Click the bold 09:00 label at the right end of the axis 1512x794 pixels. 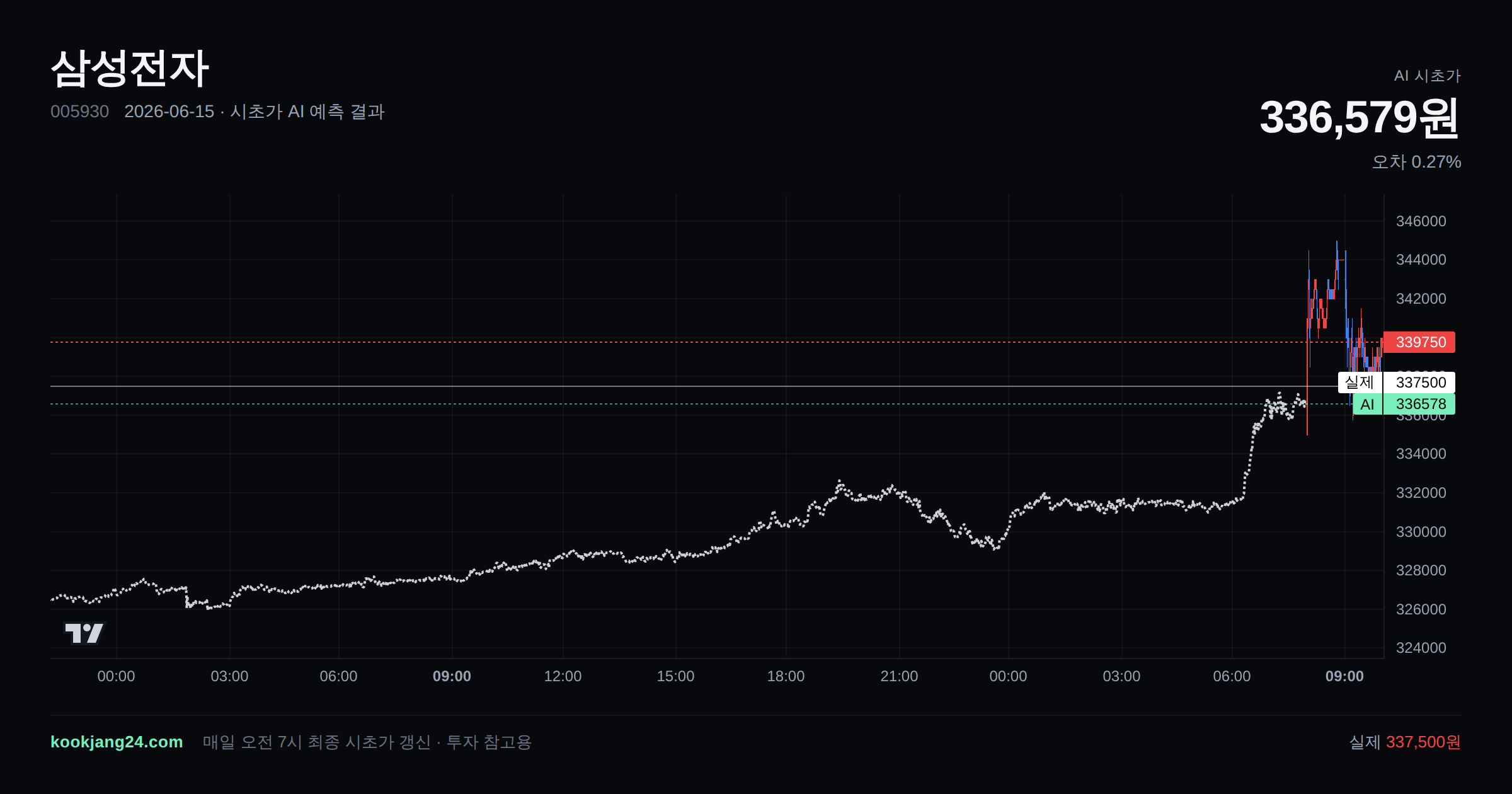[1344, 676]
